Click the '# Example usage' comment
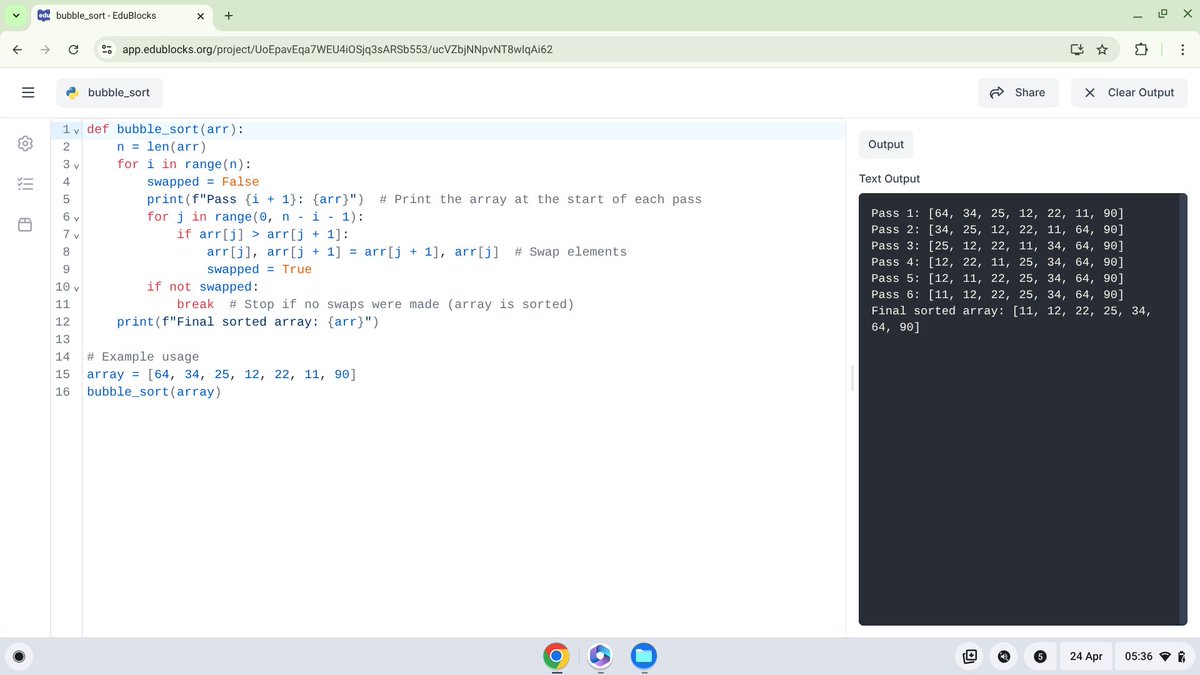The width and height of the screenshot is (1200, 675). coord(143,356)
